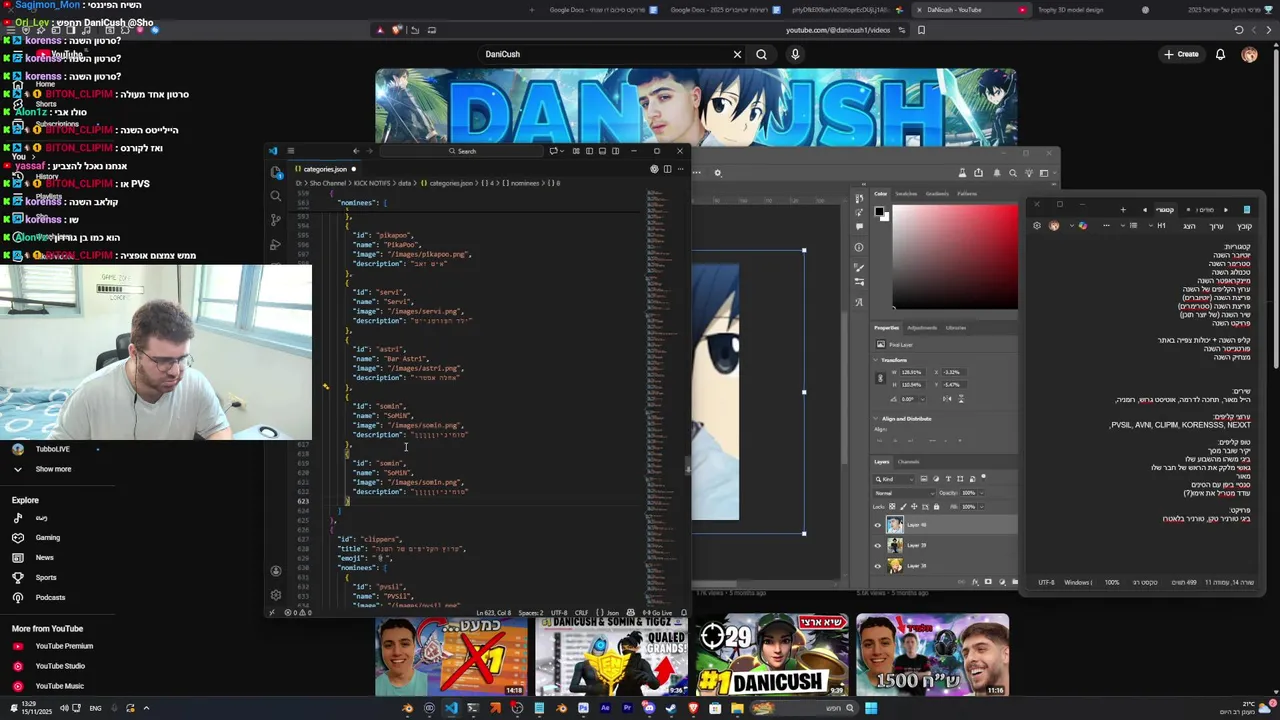This screenshot has width=1280, height=720.
Task: Click the Chrome reload button
Action: tap(1239, 30)
